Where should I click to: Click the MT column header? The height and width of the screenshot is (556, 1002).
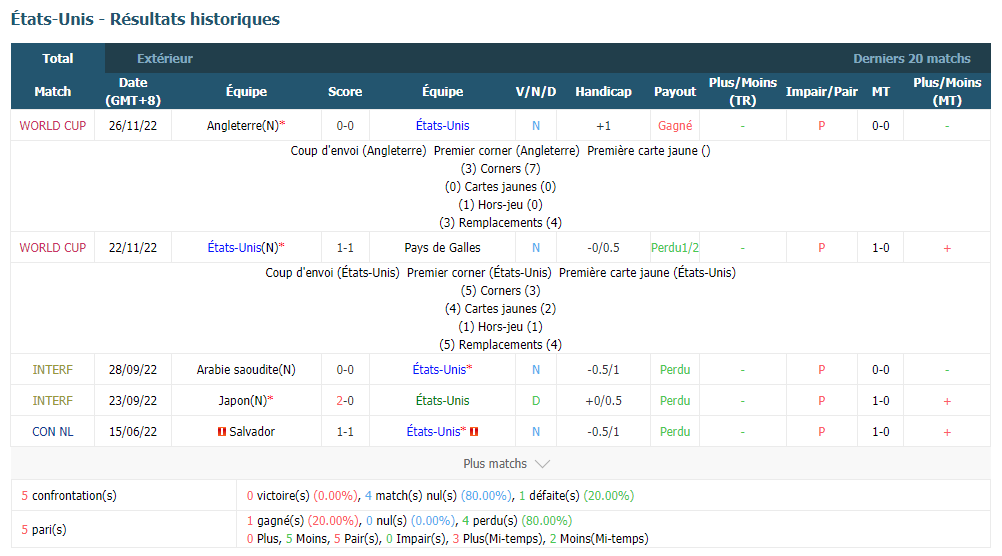click(x=881, y=91)
